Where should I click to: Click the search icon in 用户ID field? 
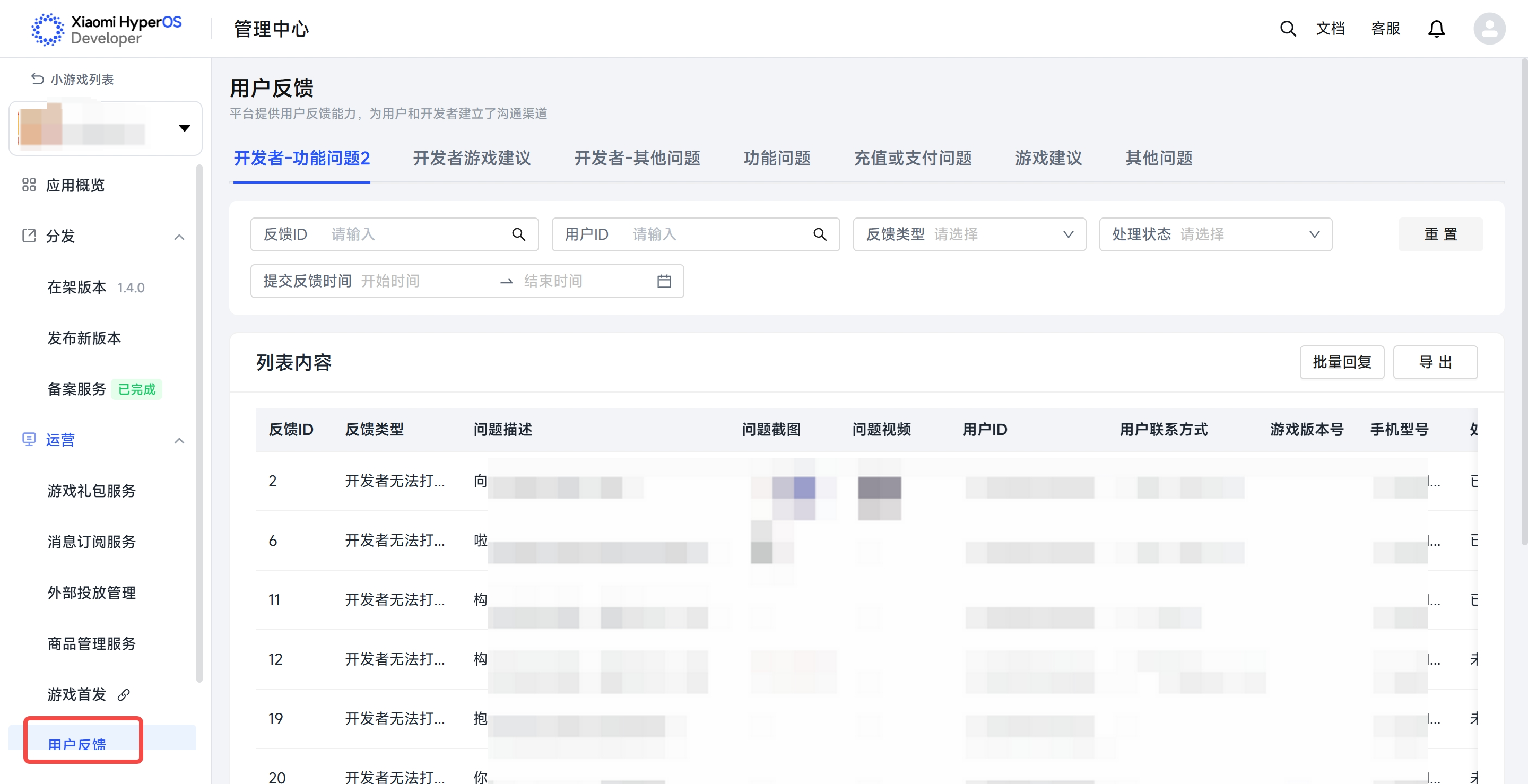(820, 234)
